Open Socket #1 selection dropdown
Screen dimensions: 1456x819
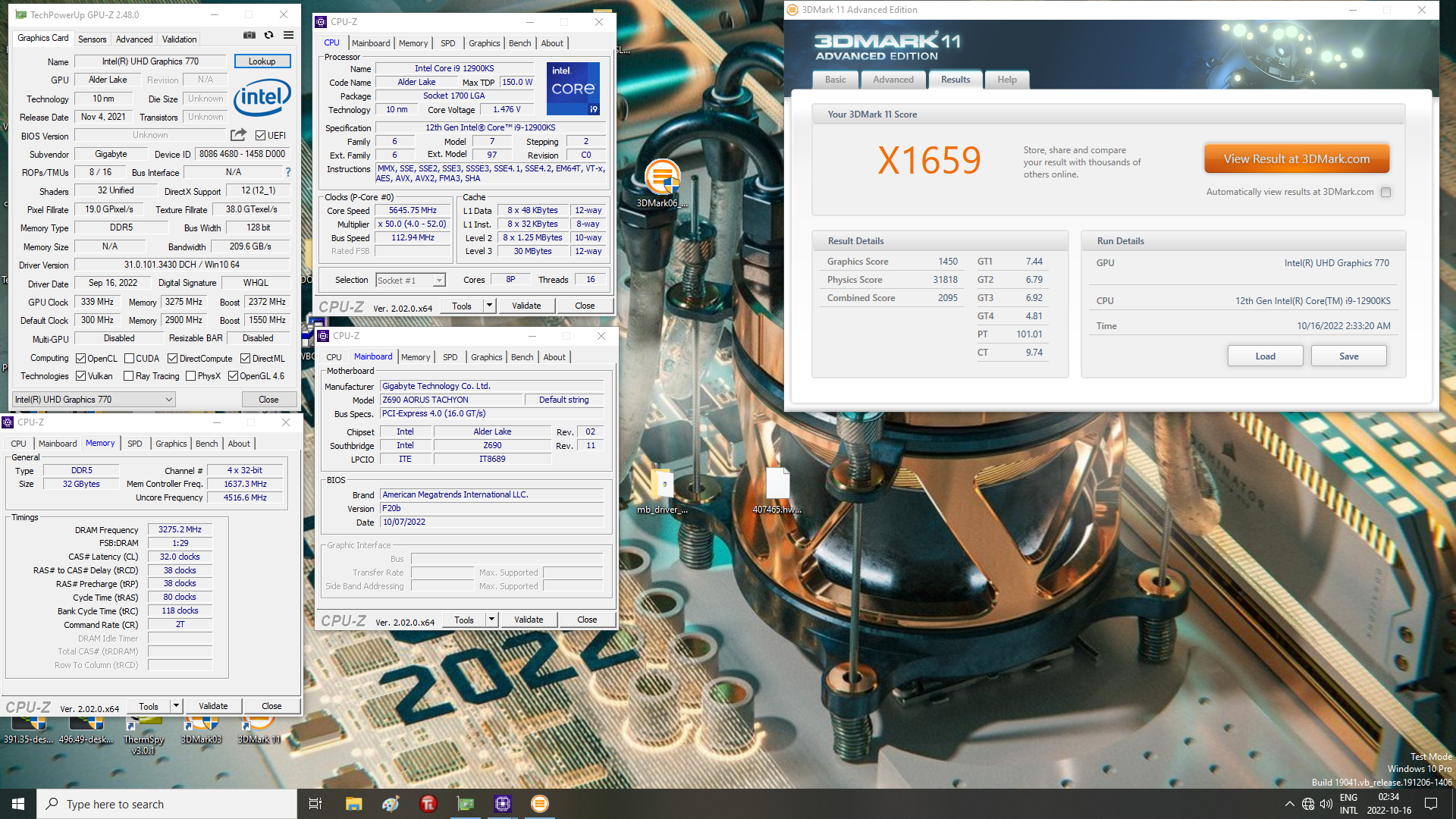410,281
